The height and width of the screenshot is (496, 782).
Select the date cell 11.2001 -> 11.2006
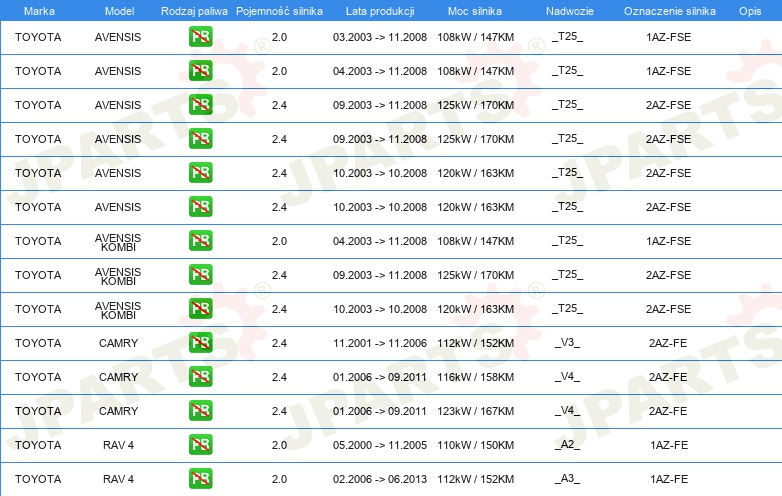point(380,343)
